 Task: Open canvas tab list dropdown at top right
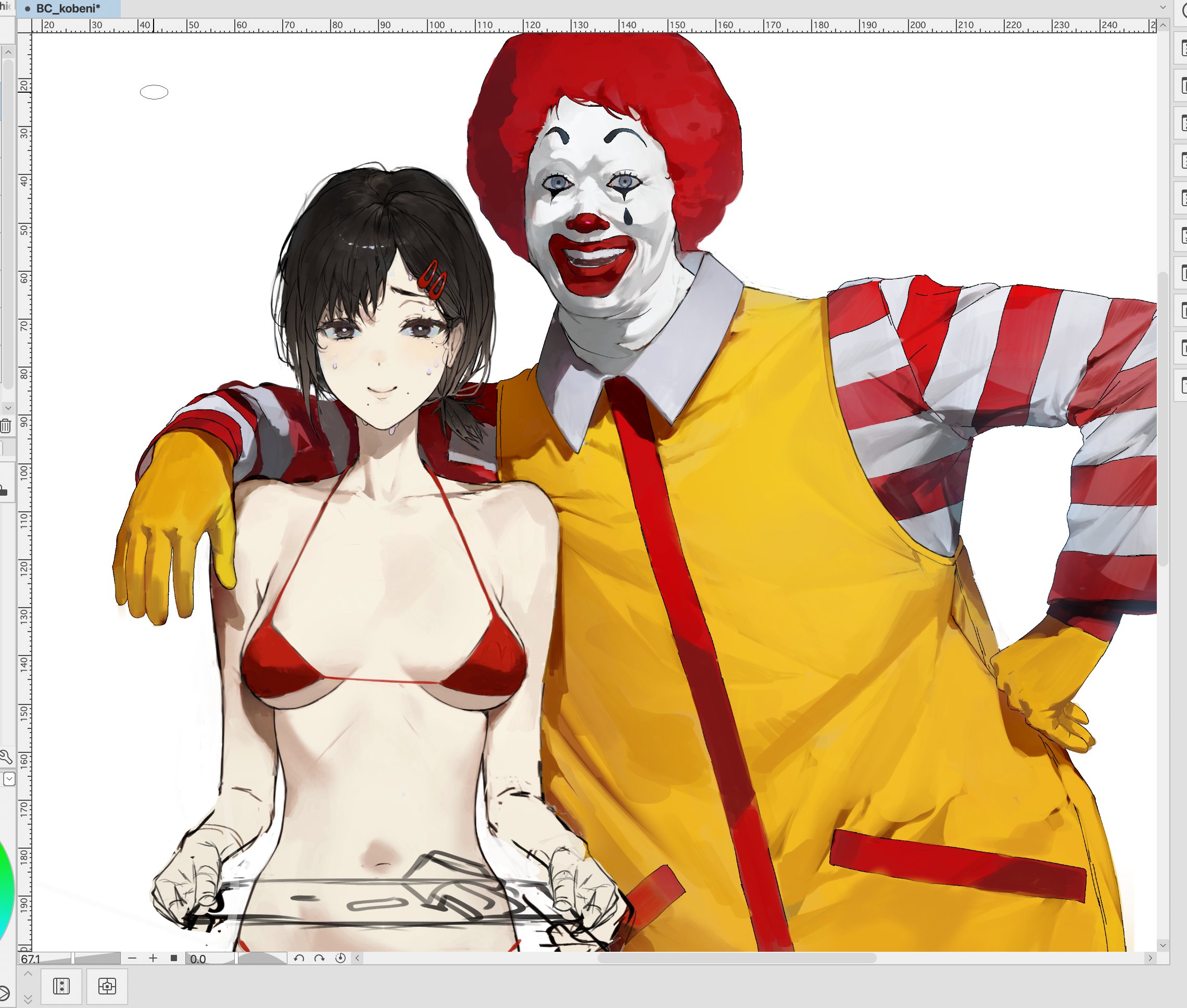(x=1163, y=7)
